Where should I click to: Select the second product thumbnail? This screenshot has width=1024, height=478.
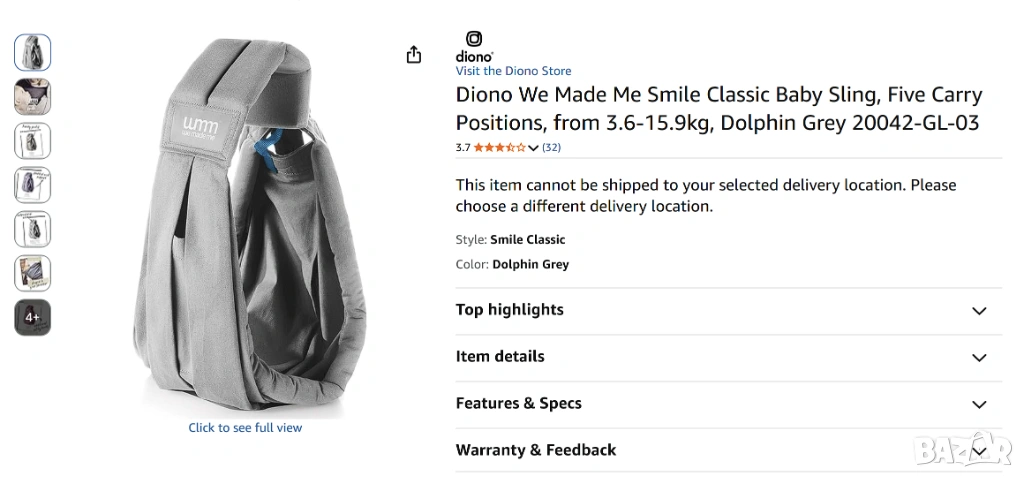pyautogui.click(x=33, y=97)
